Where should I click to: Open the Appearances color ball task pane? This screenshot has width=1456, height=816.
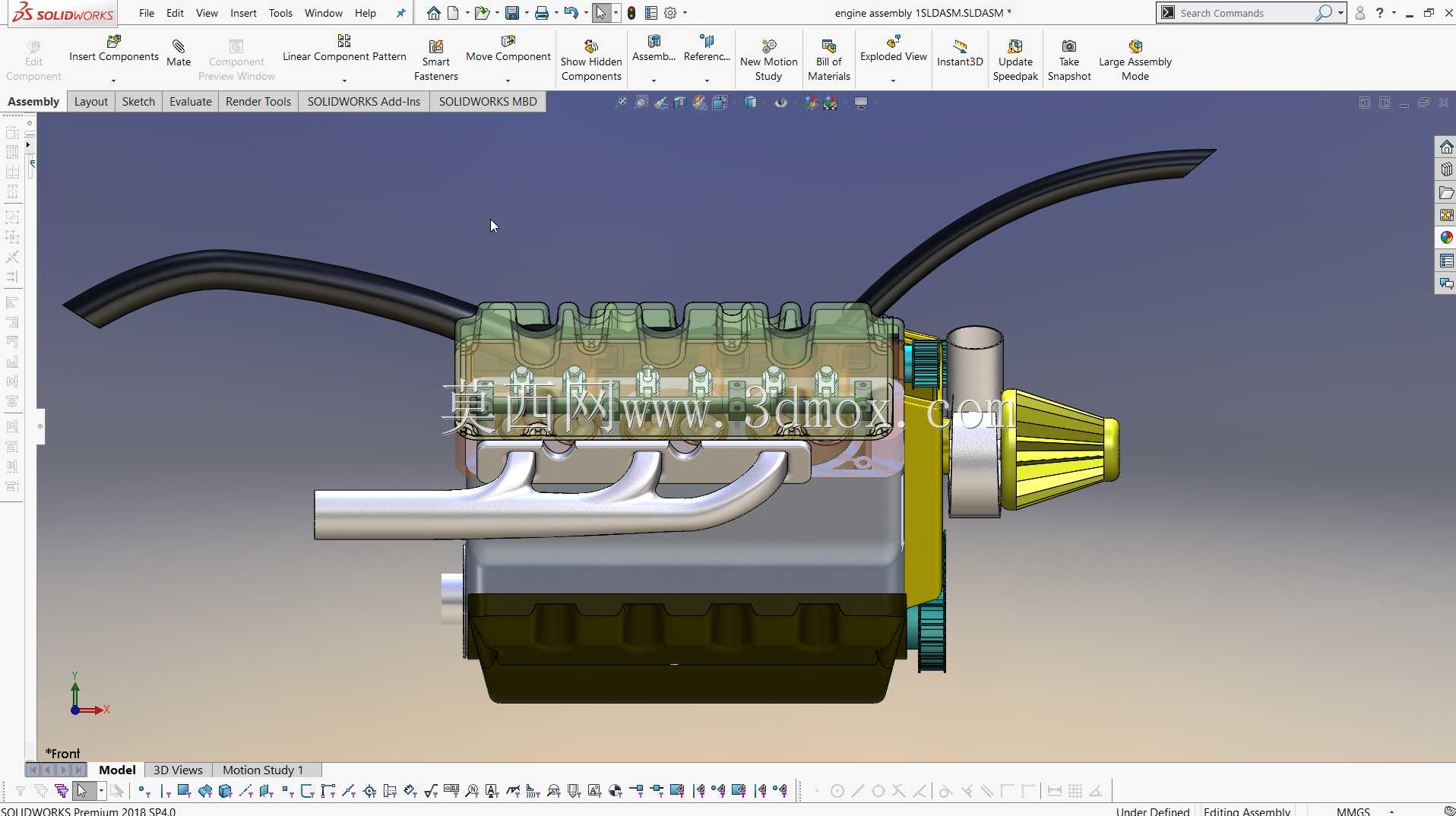1446,238
